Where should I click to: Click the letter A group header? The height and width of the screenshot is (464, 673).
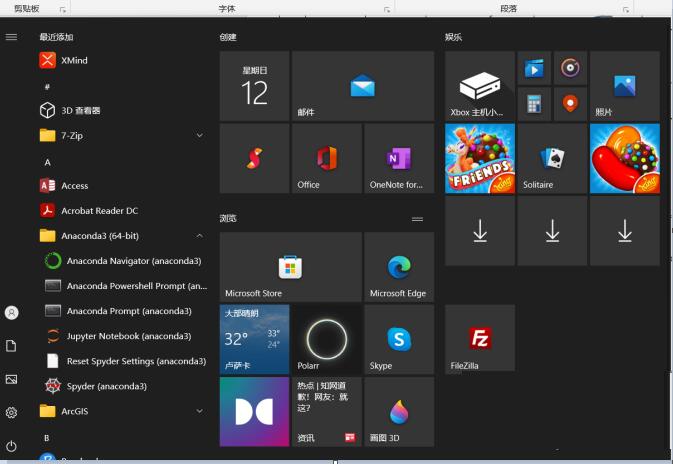point(47,161)
